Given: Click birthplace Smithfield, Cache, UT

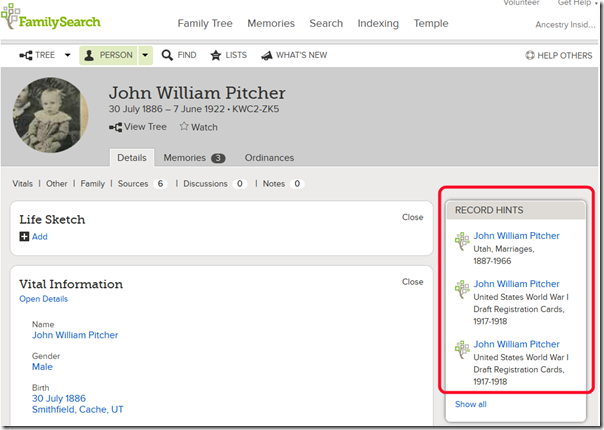Looking at the screenshot, I should [x=78, y=409].
